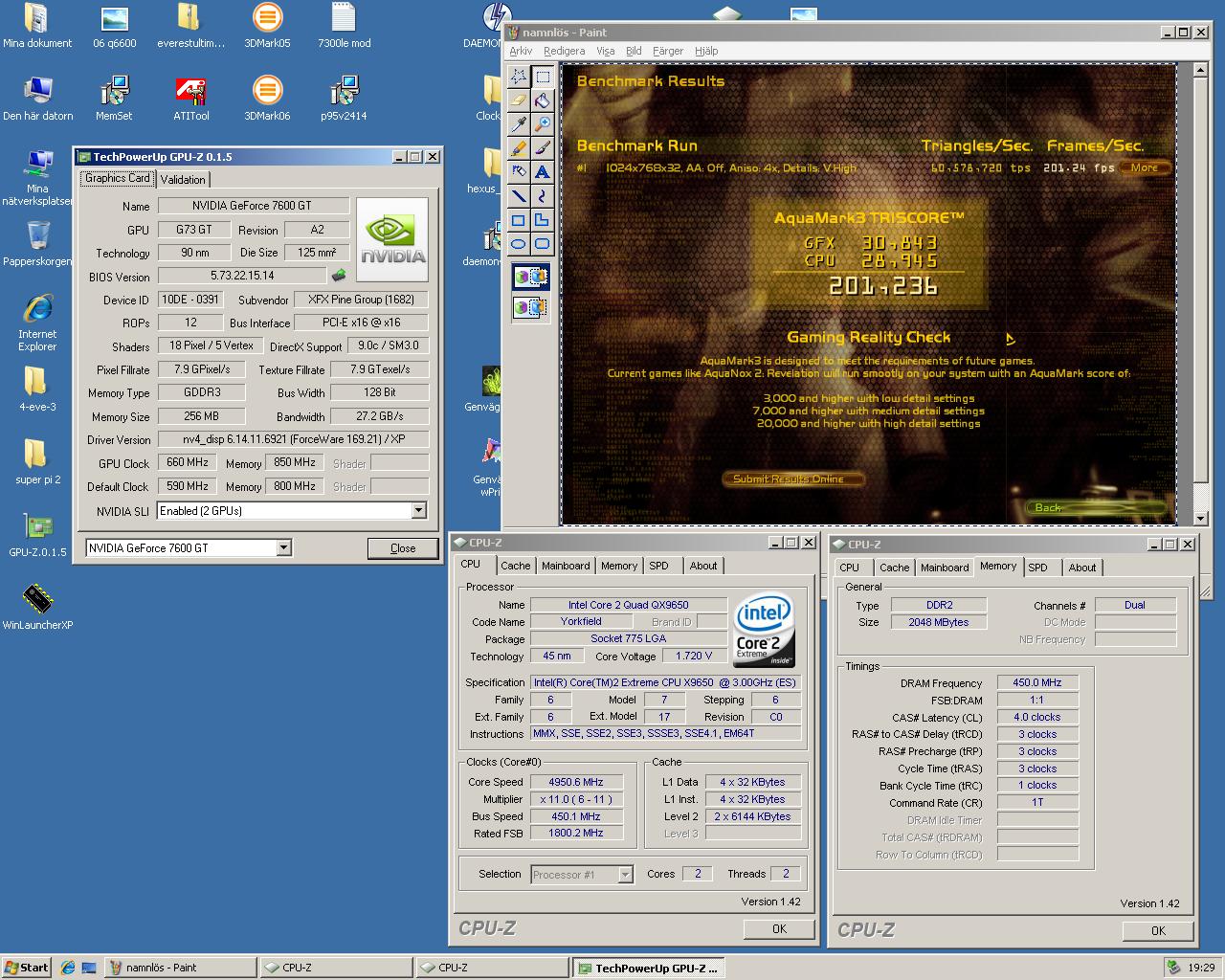Select the Ellipse shape tool
Screen dimensions: 1225x980
pos(518,243)
